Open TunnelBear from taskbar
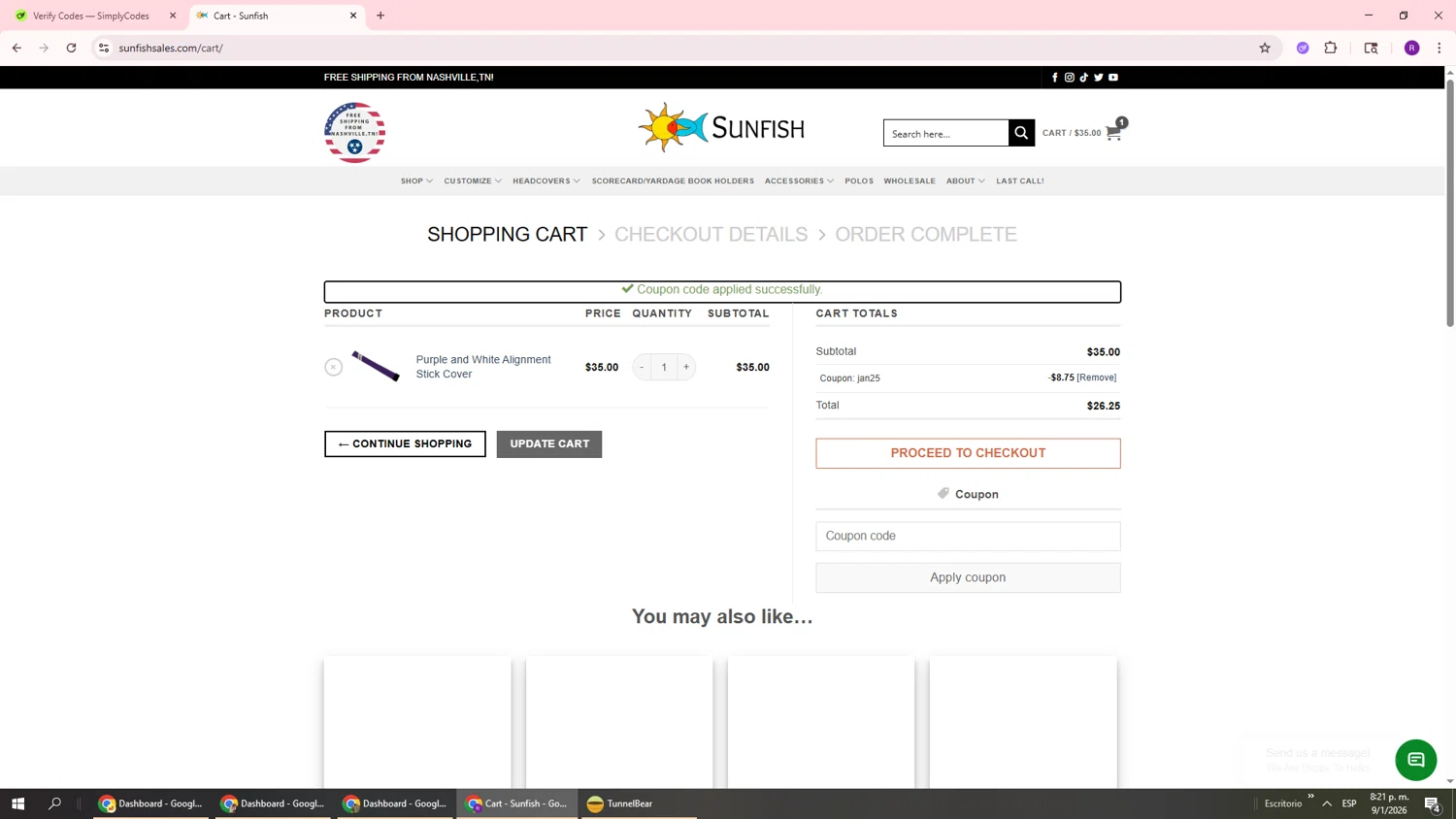 (x=637, y=803)
